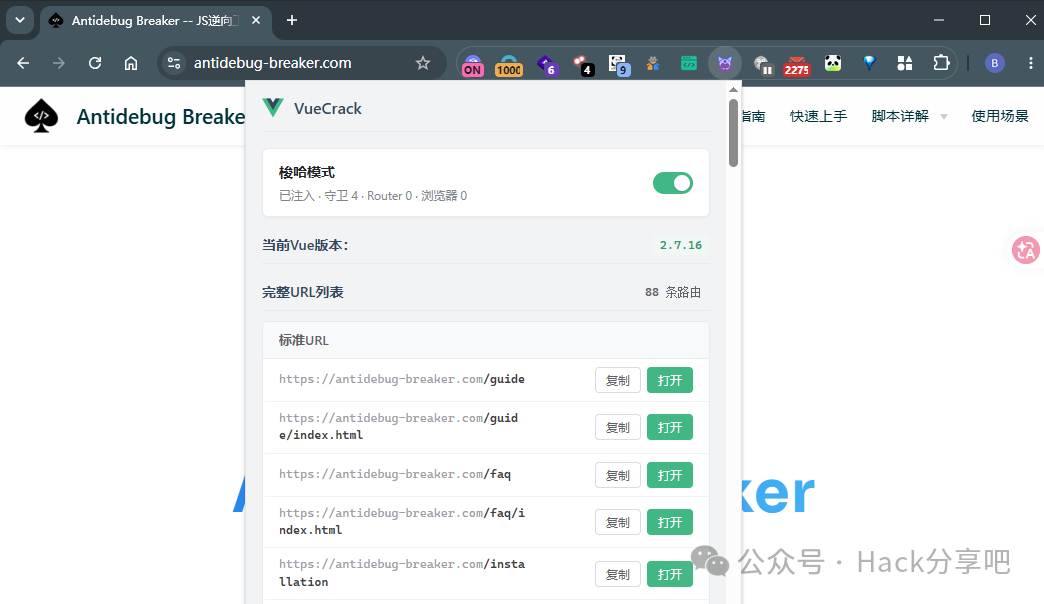Click the highlighted purple cat extension icon
The height and width of the screenshot is (604, 1044).
(x=724, y=63)
